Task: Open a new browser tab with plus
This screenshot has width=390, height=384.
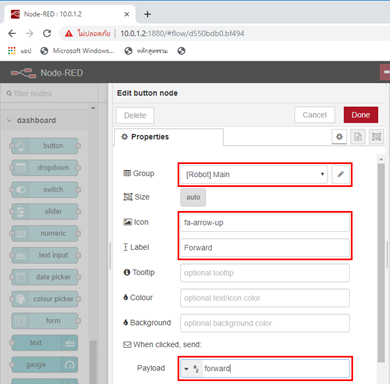Action: coord(147,14)
